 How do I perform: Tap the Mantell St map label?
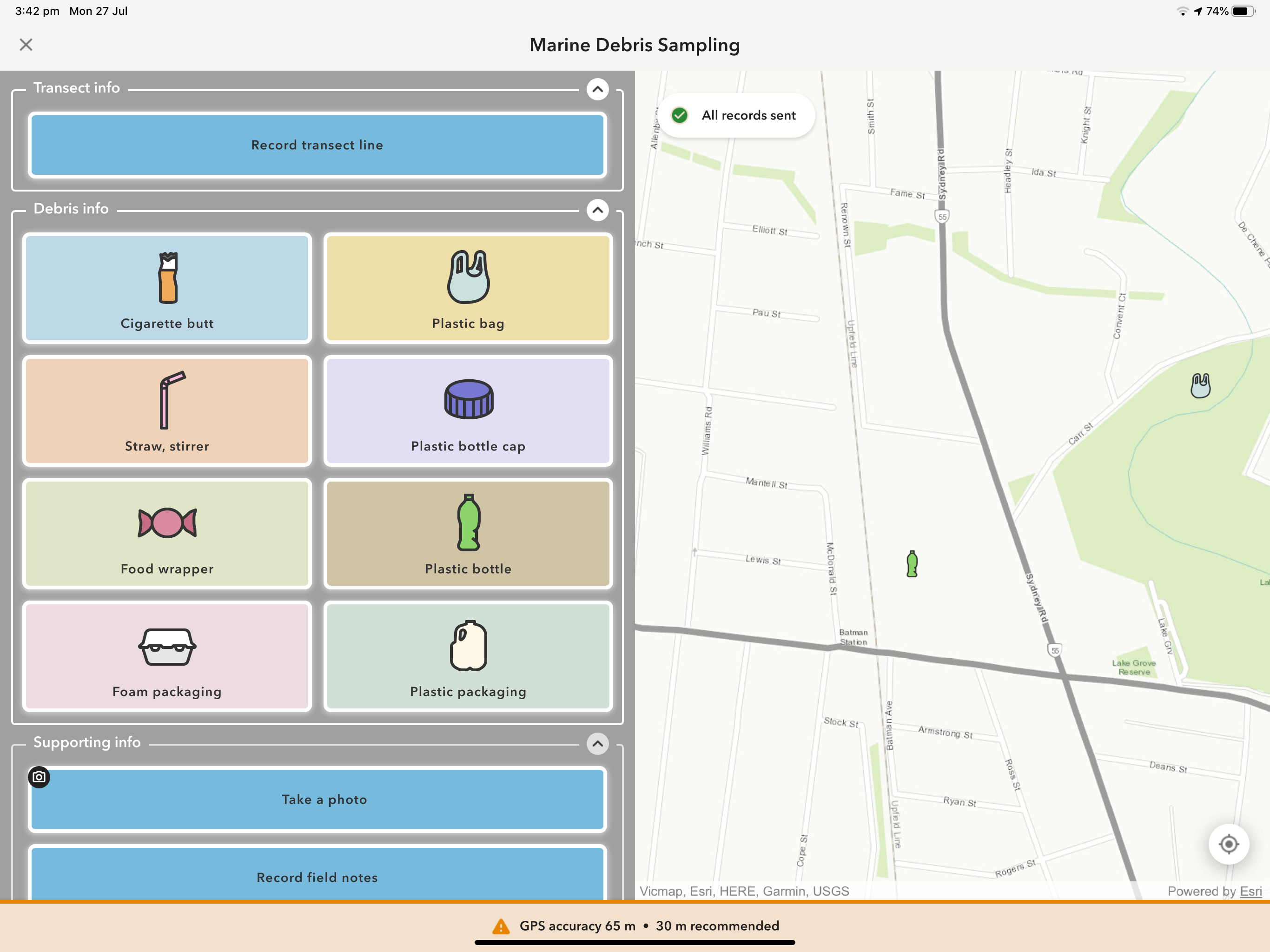pyautogui.click(x=767, y=483)
